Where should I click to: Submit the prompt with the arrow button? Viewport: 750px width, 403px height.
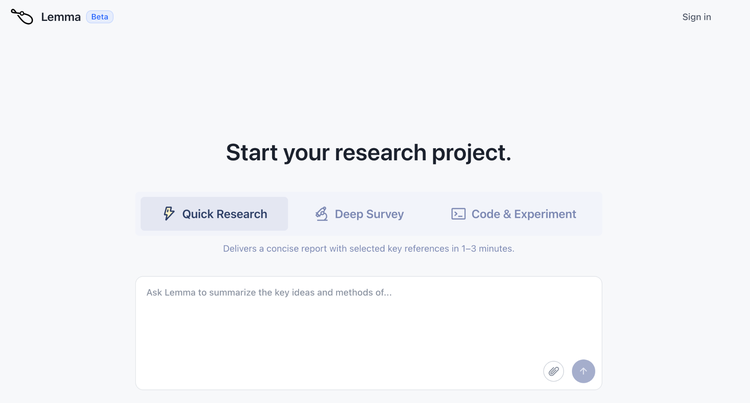[583, 371]
